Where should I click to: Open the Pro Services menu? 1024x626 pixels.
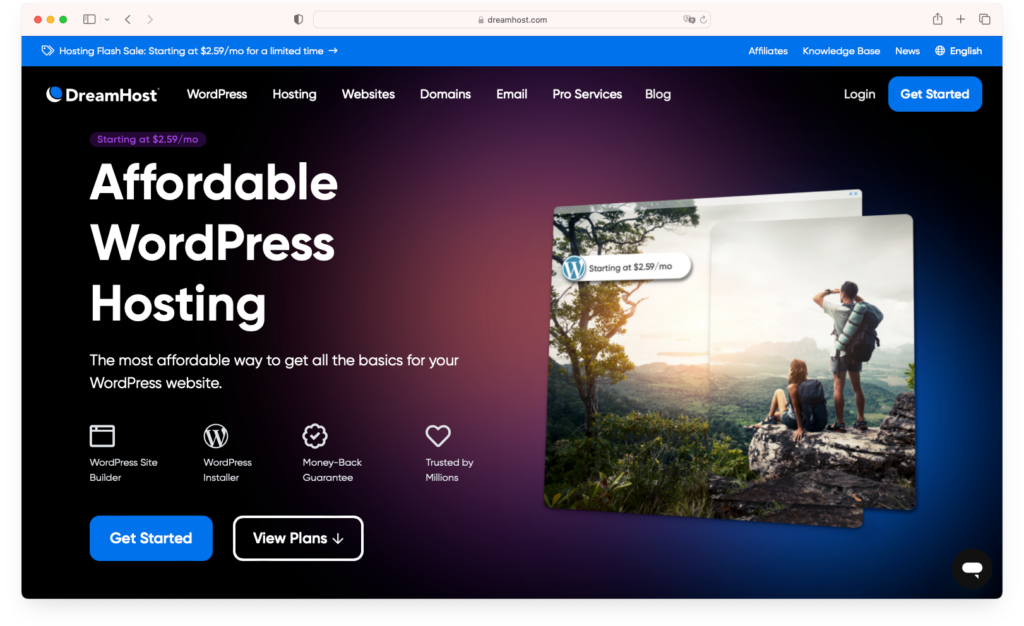coord(587,94)
